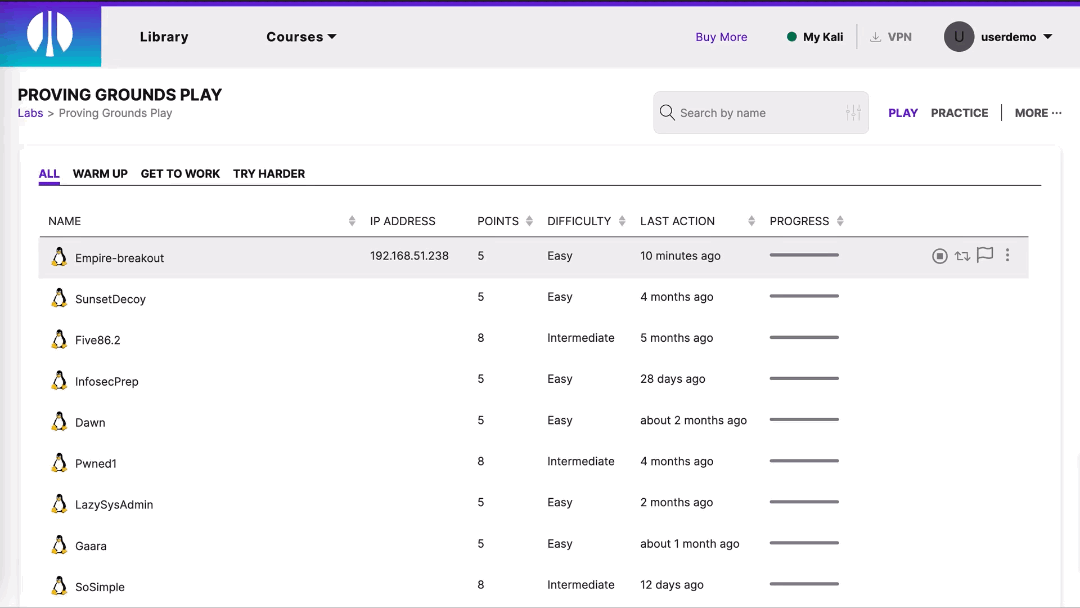Open the MORE menu
Viewport: 1080px width, 608px height.
point(1037,112)
